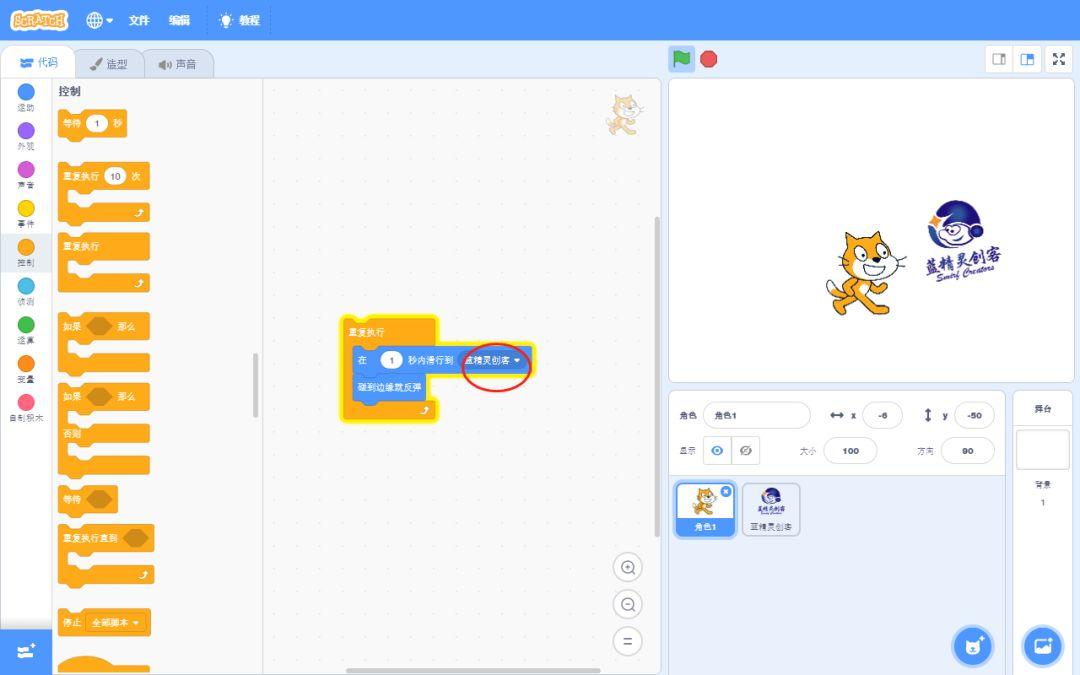Viewport: 1080px width, 675px height.
Task: Reset workspace zoom with equals button
Action: coord(627,642)
